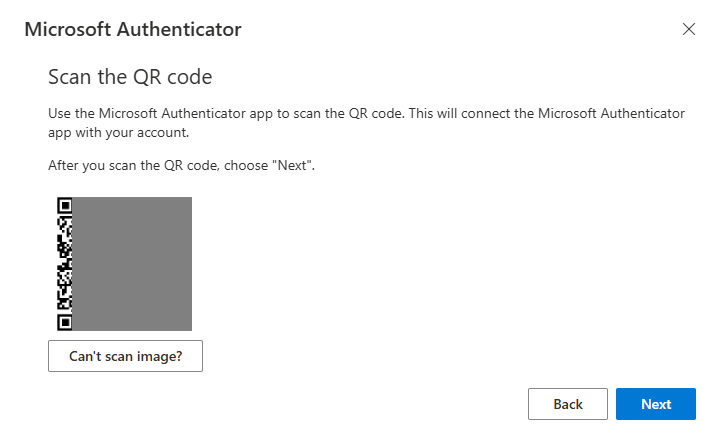Click the word Authenticator in the title
Image resolution: width=714 pixels, height=430 pixels.
180,29
